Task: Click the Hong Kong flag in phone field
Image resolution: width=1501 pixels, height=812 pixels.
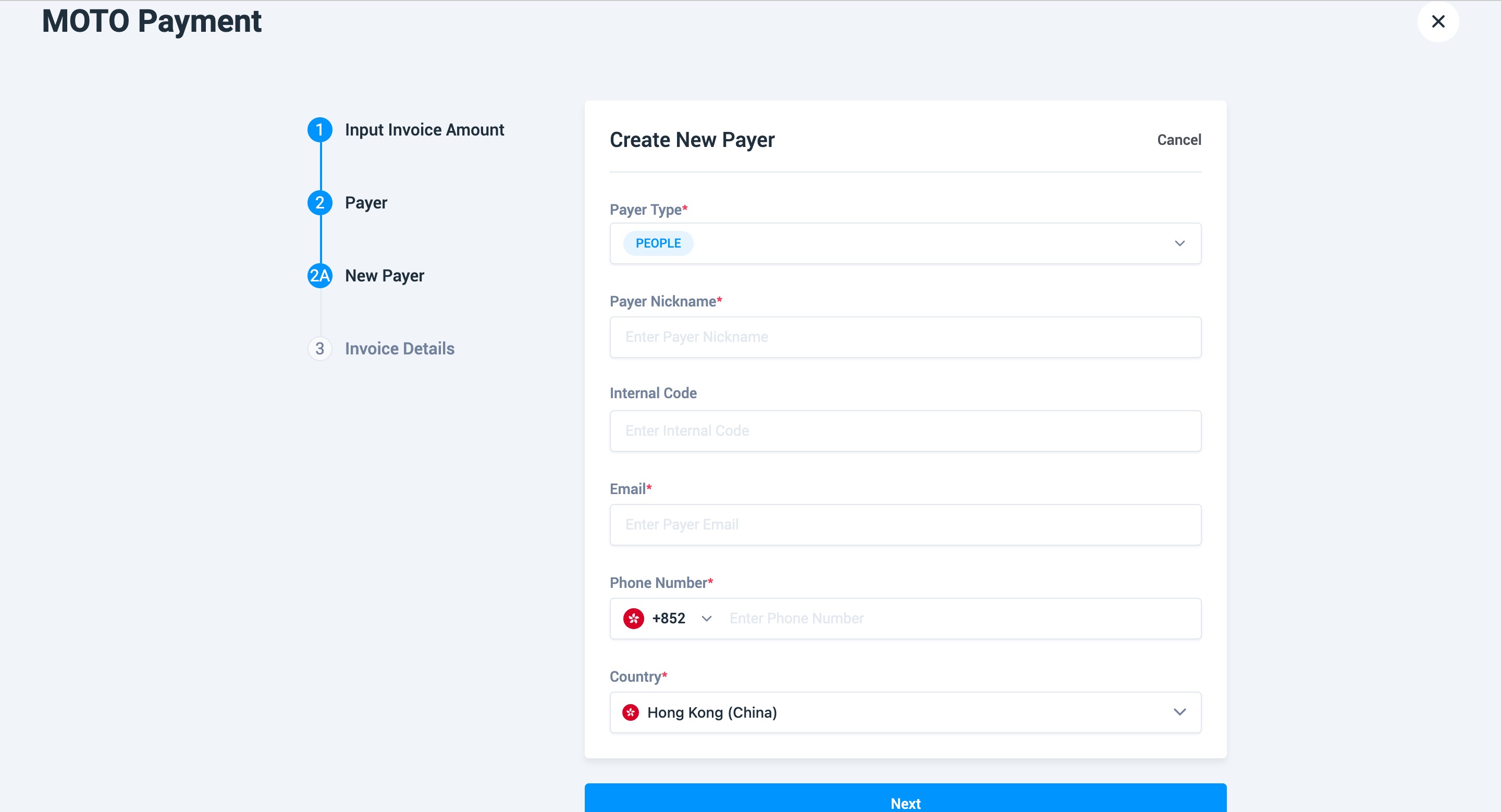Action: point(633,618)
